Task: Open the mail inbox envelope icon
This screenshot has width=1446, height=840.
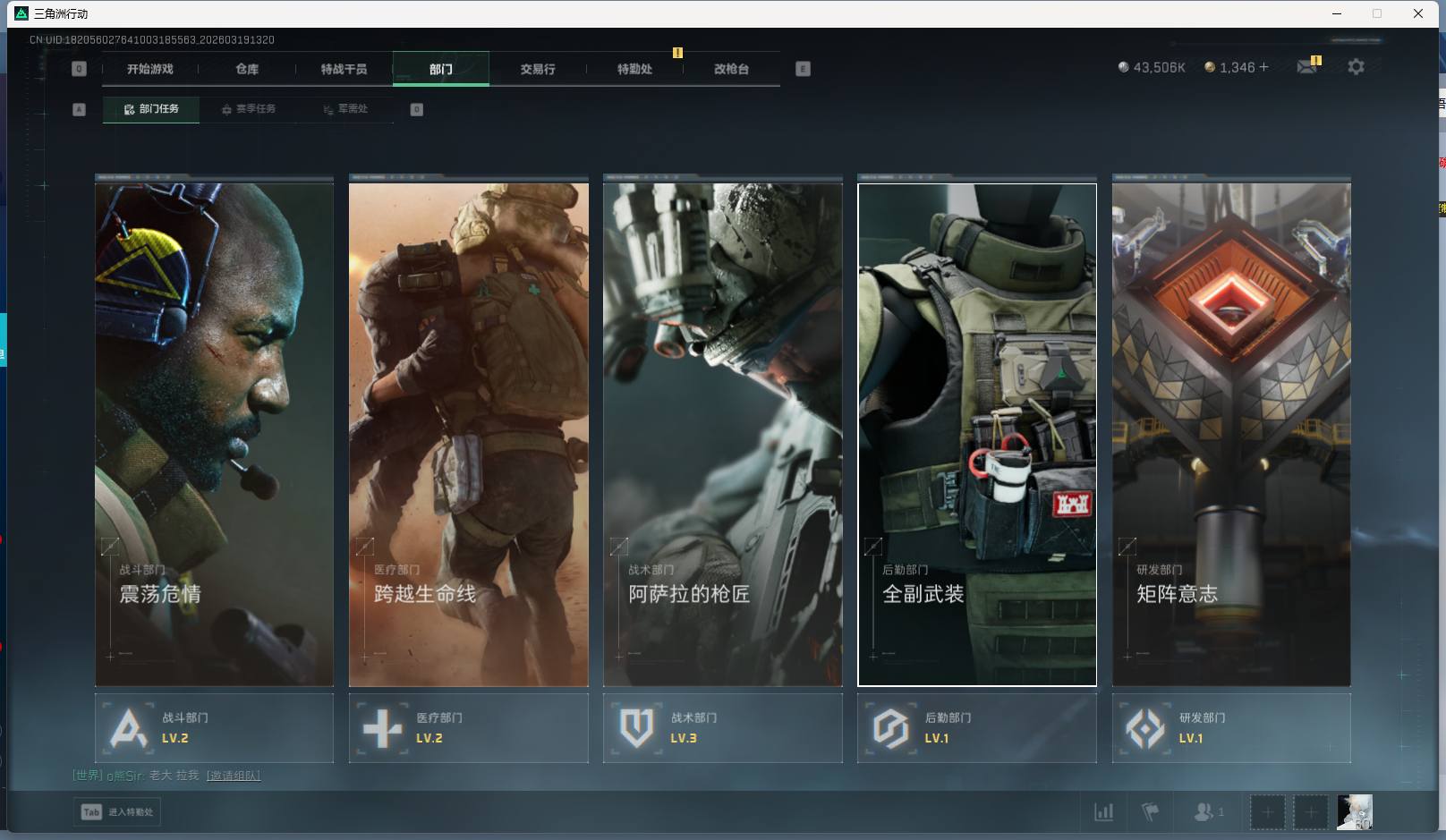Action: click(1306, 67)
